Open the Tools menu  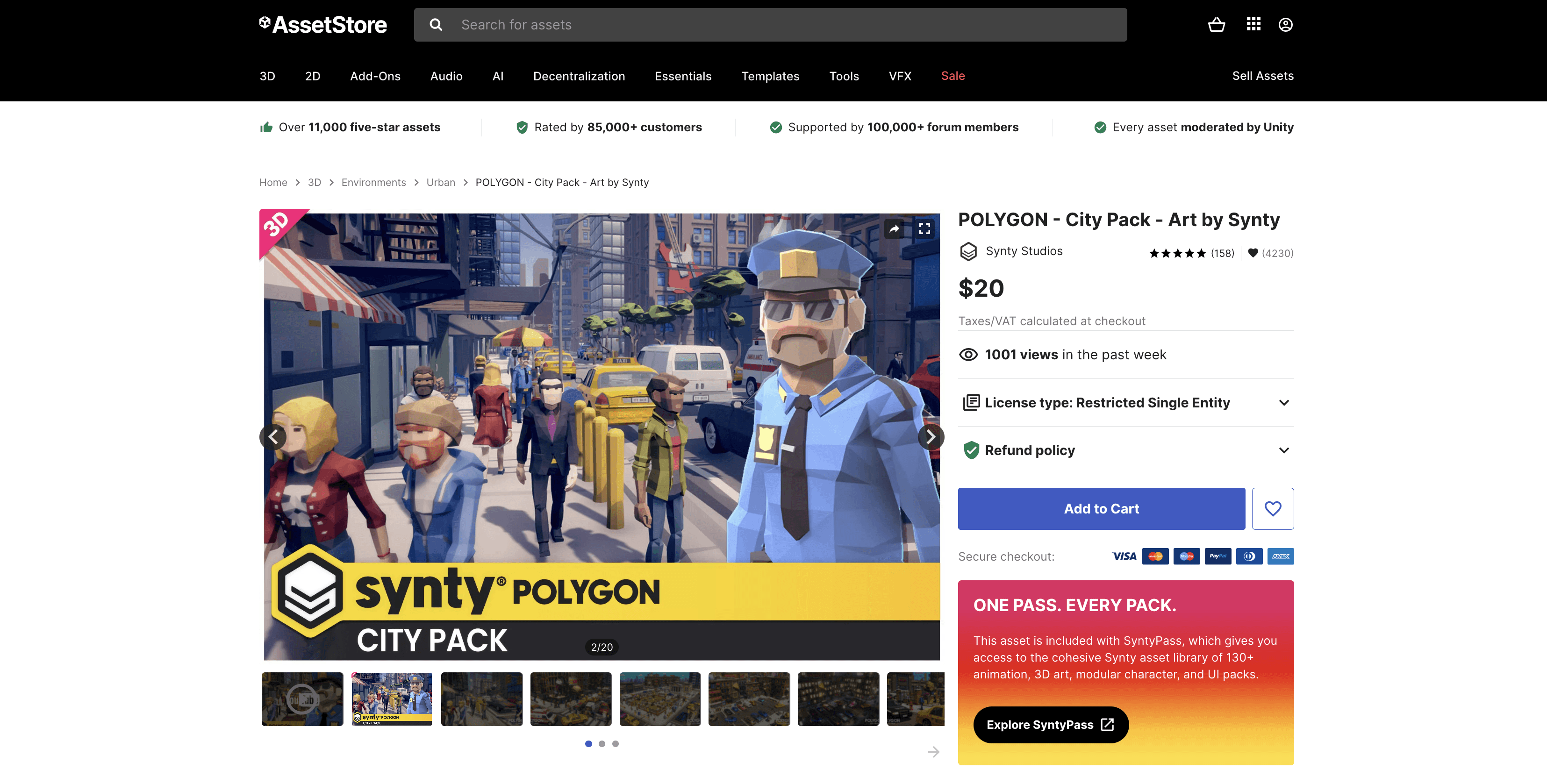[844, 76]
